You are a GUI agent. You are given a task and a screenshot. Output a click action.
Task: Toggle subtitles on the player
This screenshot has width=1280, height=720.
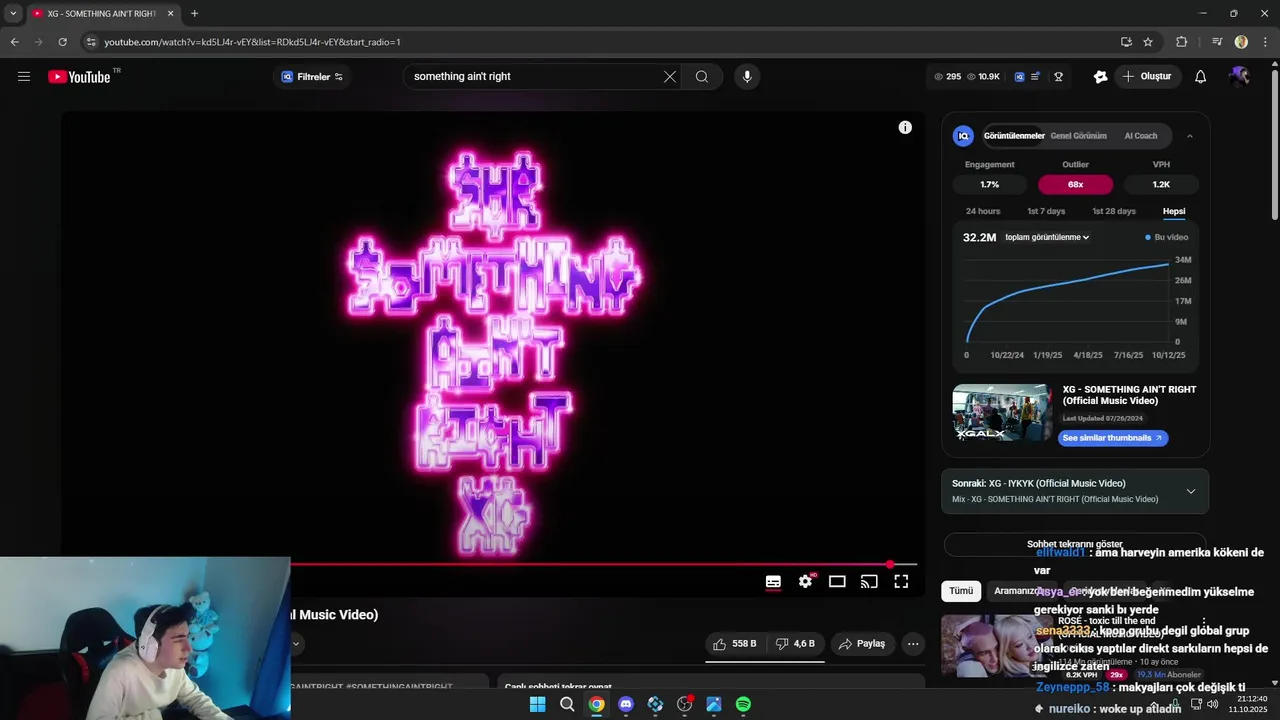click(773, 581)
